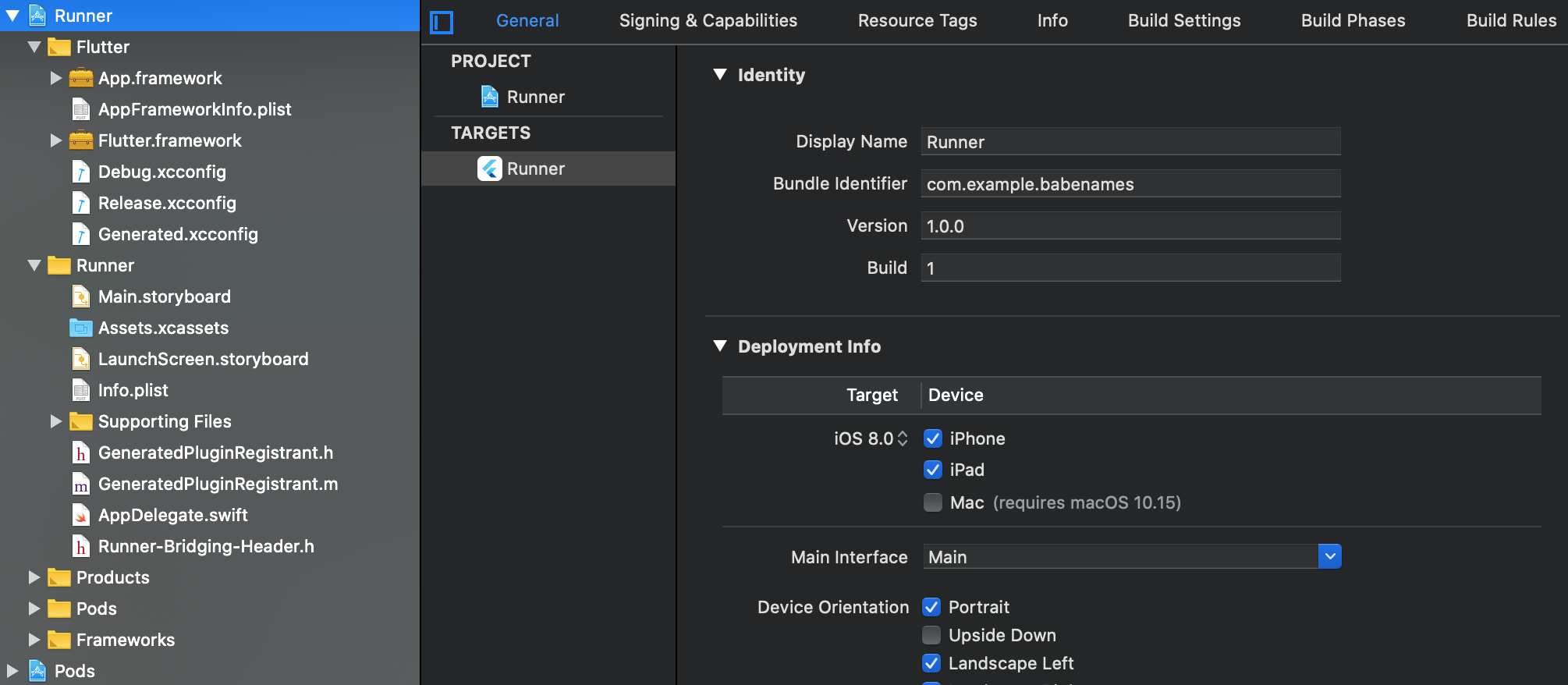Expand the bottom Pods project
Screen dimensions: 1568x685
pos(12,671)
